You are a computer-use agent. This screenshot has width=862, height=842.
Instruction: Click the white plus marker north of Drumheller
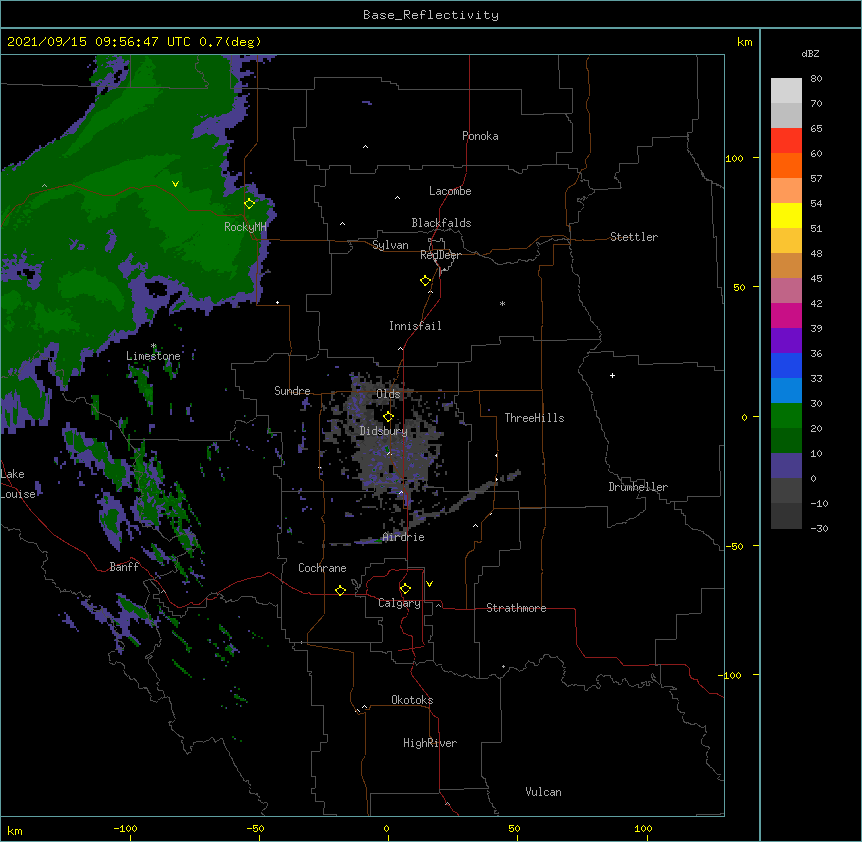coord(612,375)
